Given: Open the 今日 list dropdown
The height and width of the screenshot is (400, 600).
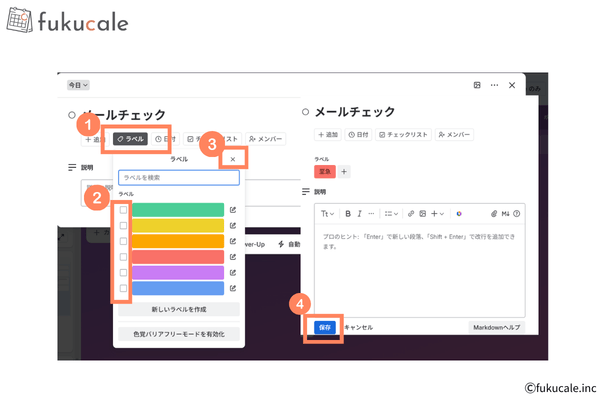Looking at the screenshot, I should click(79, 85).
